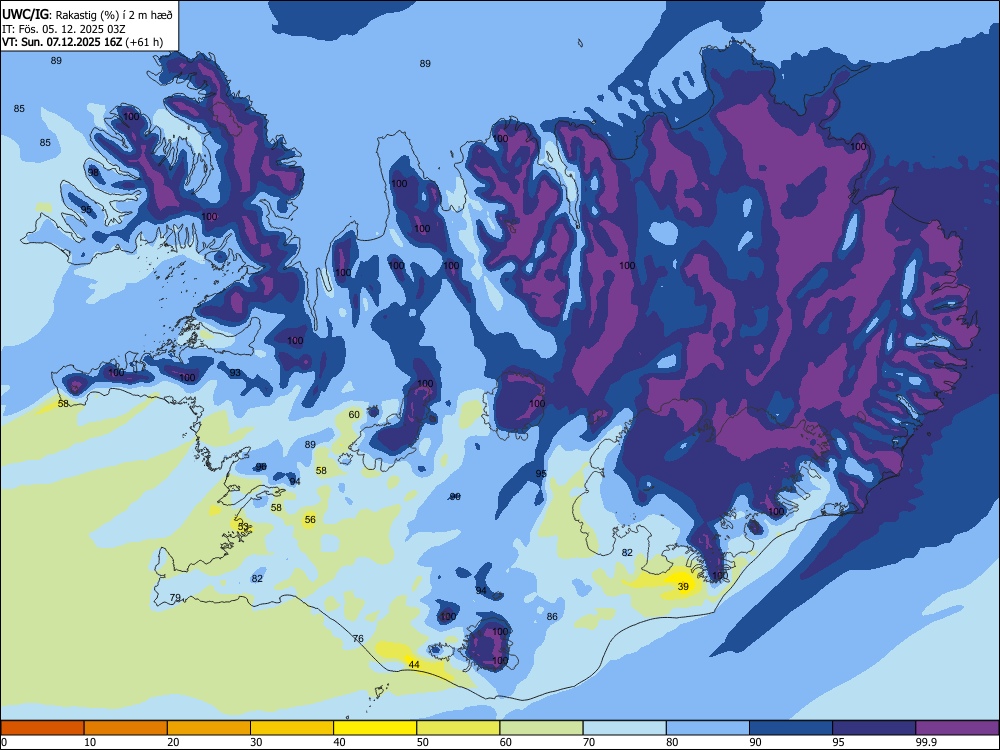Viewport: 1000px width, 750px height.
Task: Click the light green 60–70 legend swatch
Action: (541, 728)
